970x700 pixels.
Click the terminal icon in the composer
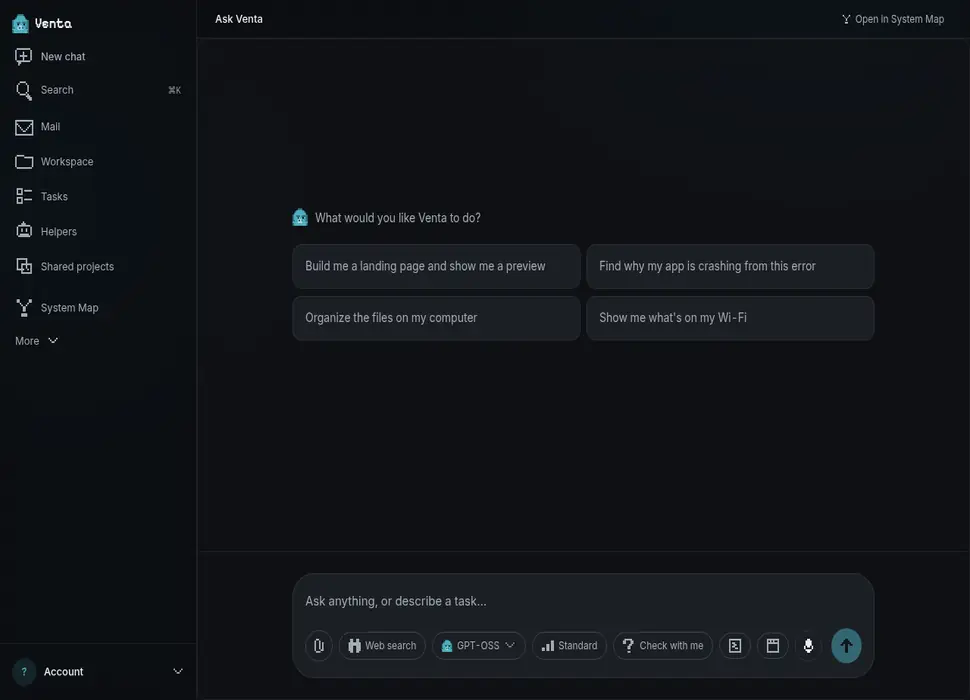(735, 646)
